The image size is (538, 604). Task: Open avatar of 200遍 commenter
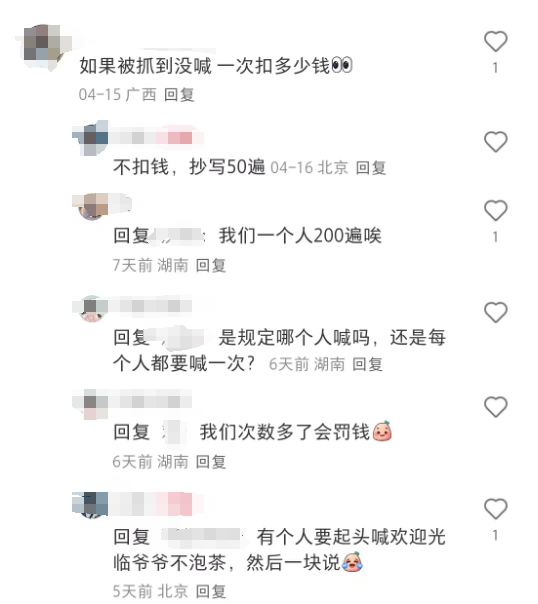pos(91,206)
